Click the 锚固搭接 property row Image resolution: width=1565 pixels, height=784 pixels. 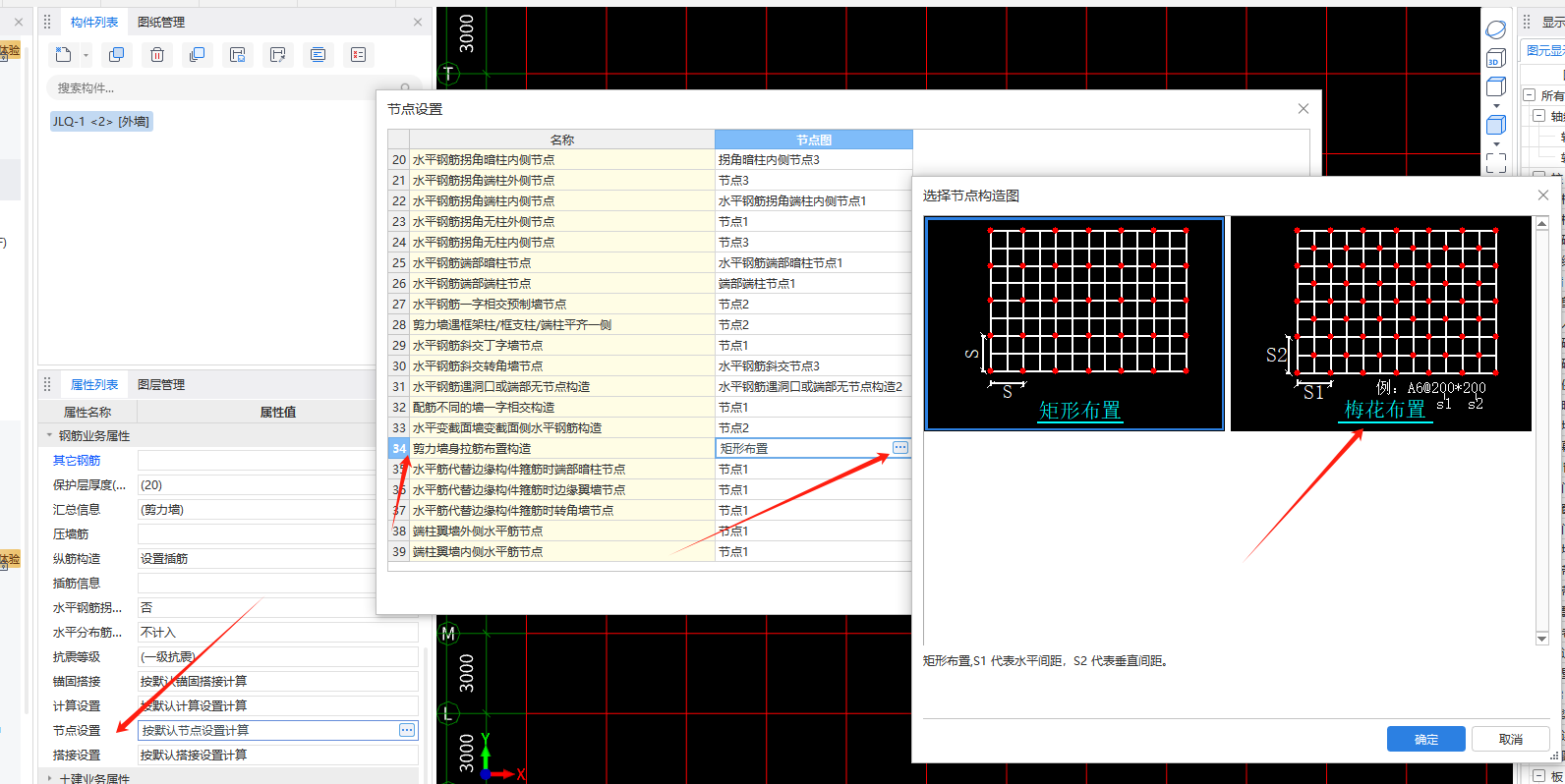pyautogui.click(x=229, y=681)
